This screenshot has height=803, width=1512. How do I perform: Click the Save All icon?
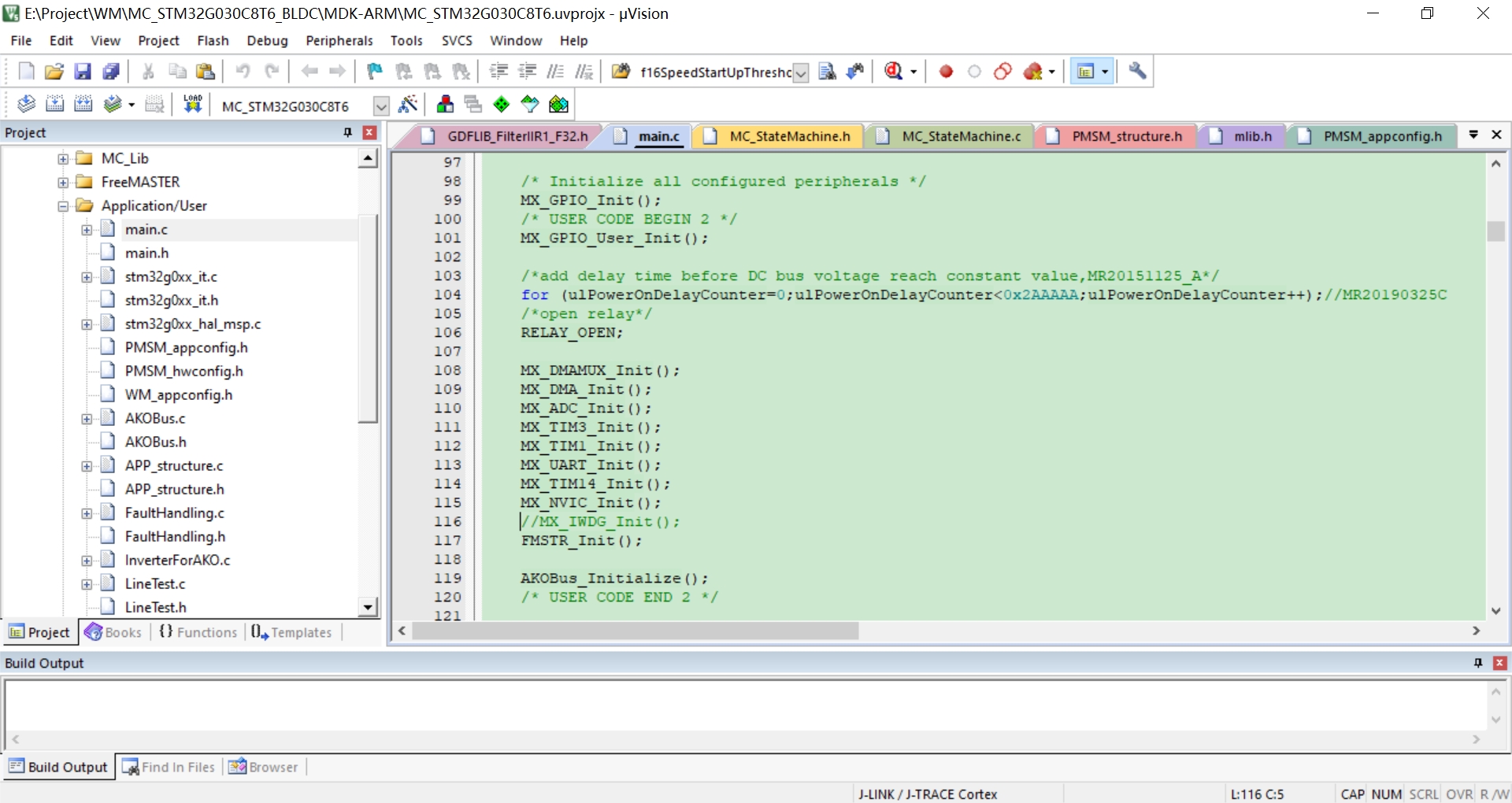point(111,72)
